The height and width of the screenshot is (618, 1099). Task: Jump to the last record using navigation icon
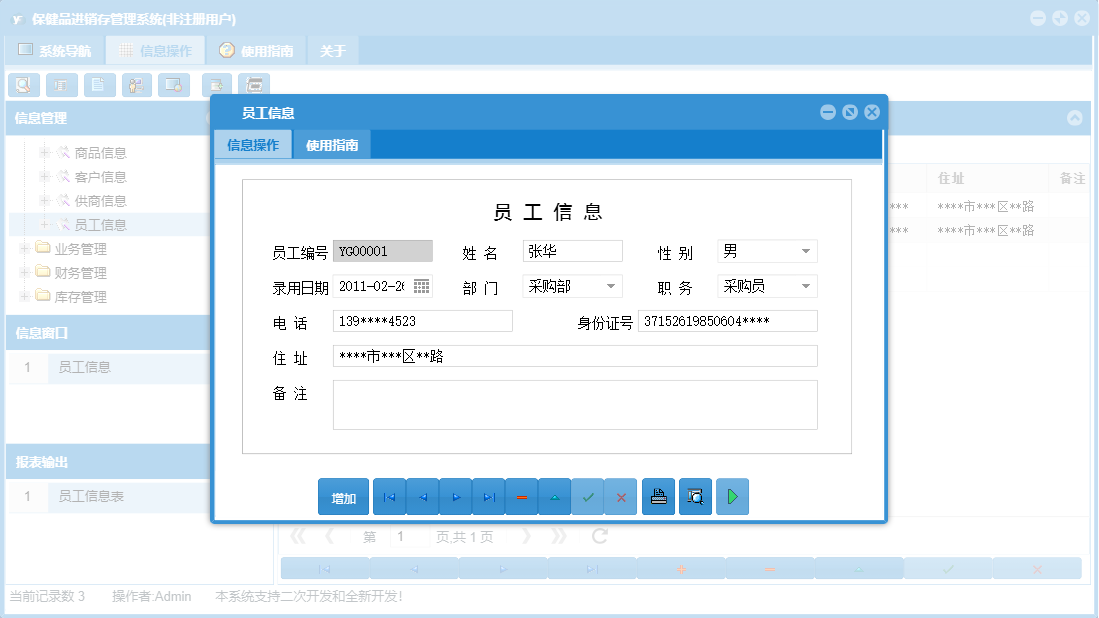(488, 496)
